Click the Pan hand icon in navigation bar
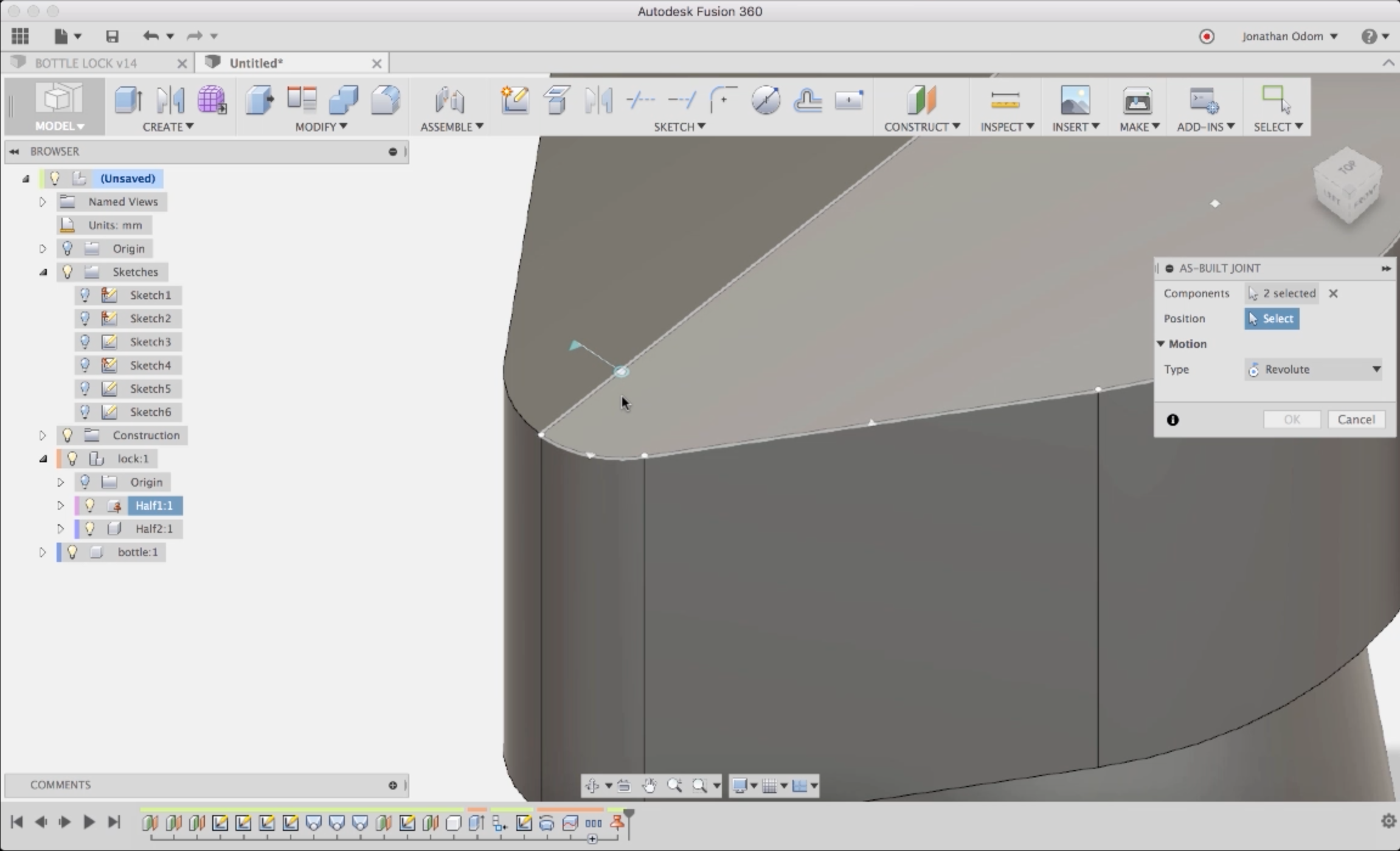The width and height of the screenshot is (1400, 851). click(650, 785)
